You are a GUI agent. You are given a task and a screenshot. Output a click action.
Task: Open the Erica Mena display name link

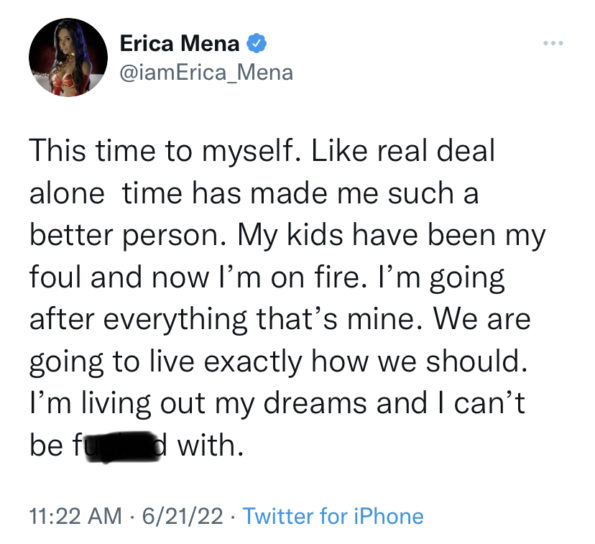click(x=179, y=43)
